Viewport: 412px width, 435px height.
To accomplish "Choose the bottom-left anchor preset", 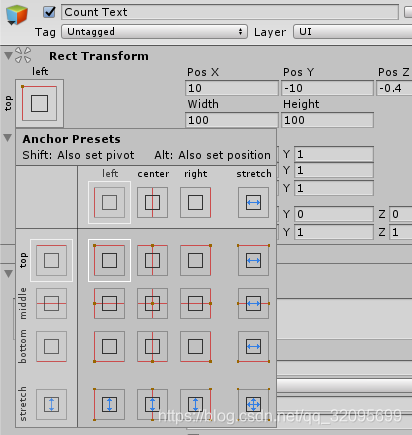I will point(109,346).
